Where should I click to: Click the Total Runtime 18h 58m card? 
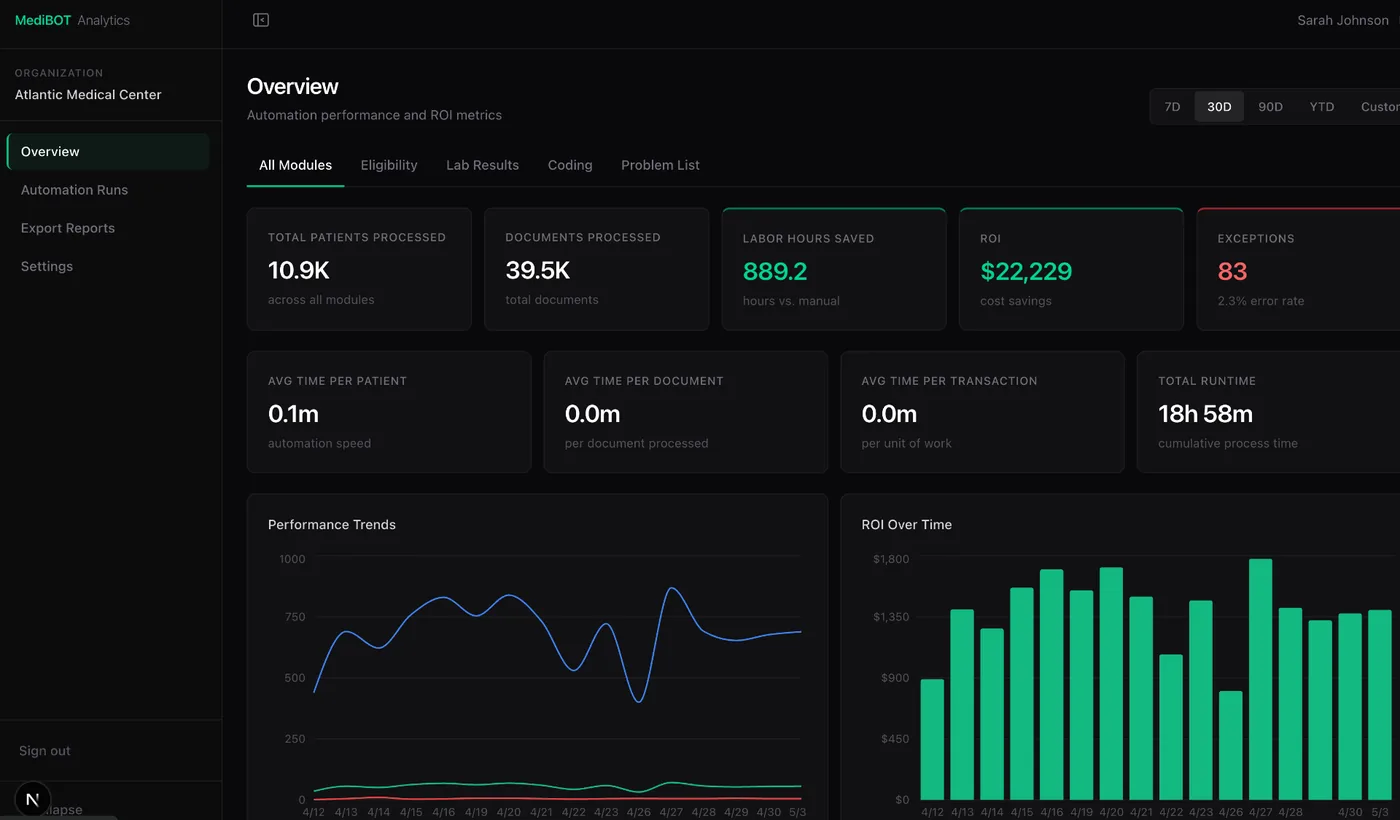1268,412
